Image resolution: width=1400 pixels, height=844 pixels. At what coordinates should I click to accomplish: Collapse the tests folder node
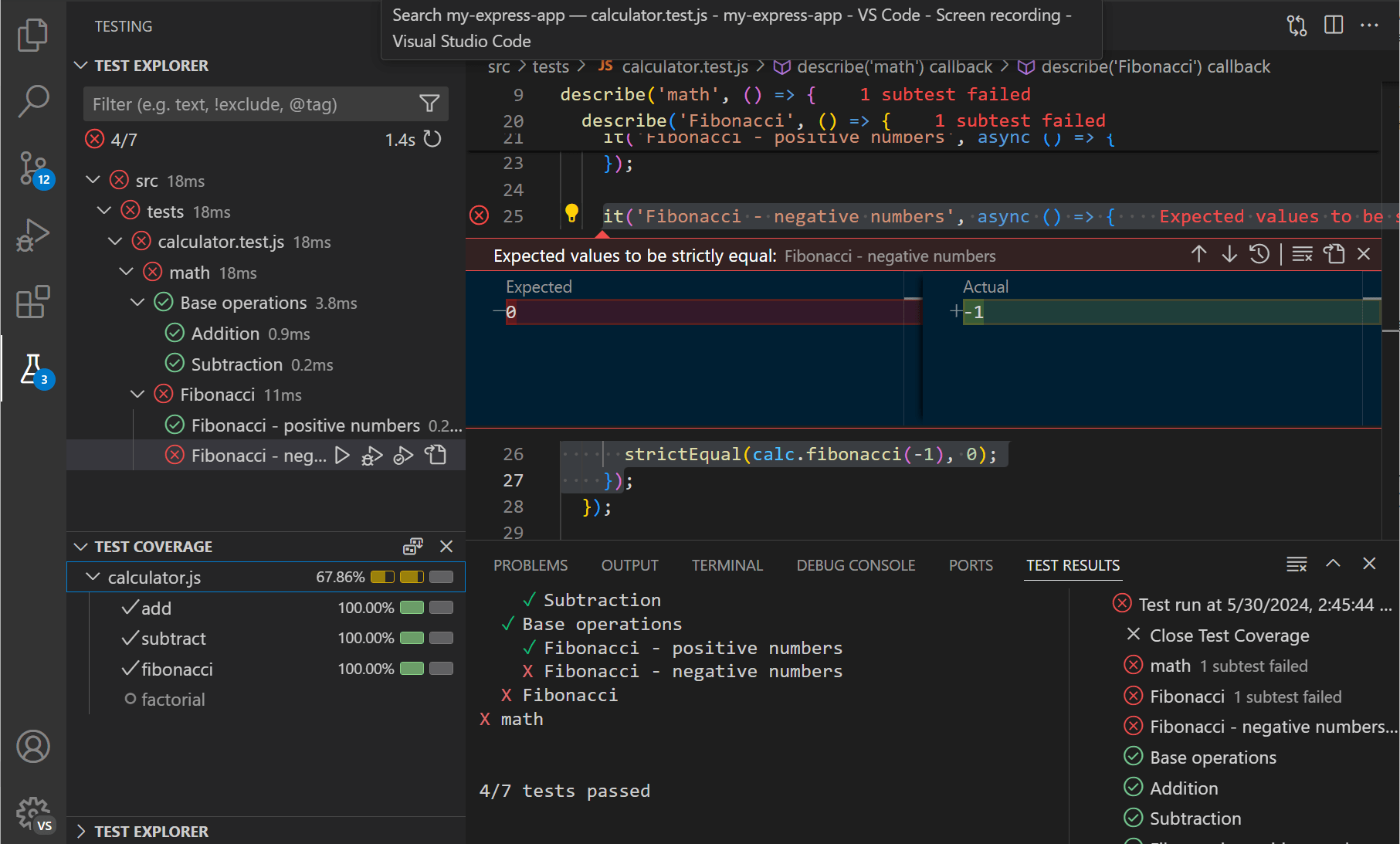pos(104,211)
